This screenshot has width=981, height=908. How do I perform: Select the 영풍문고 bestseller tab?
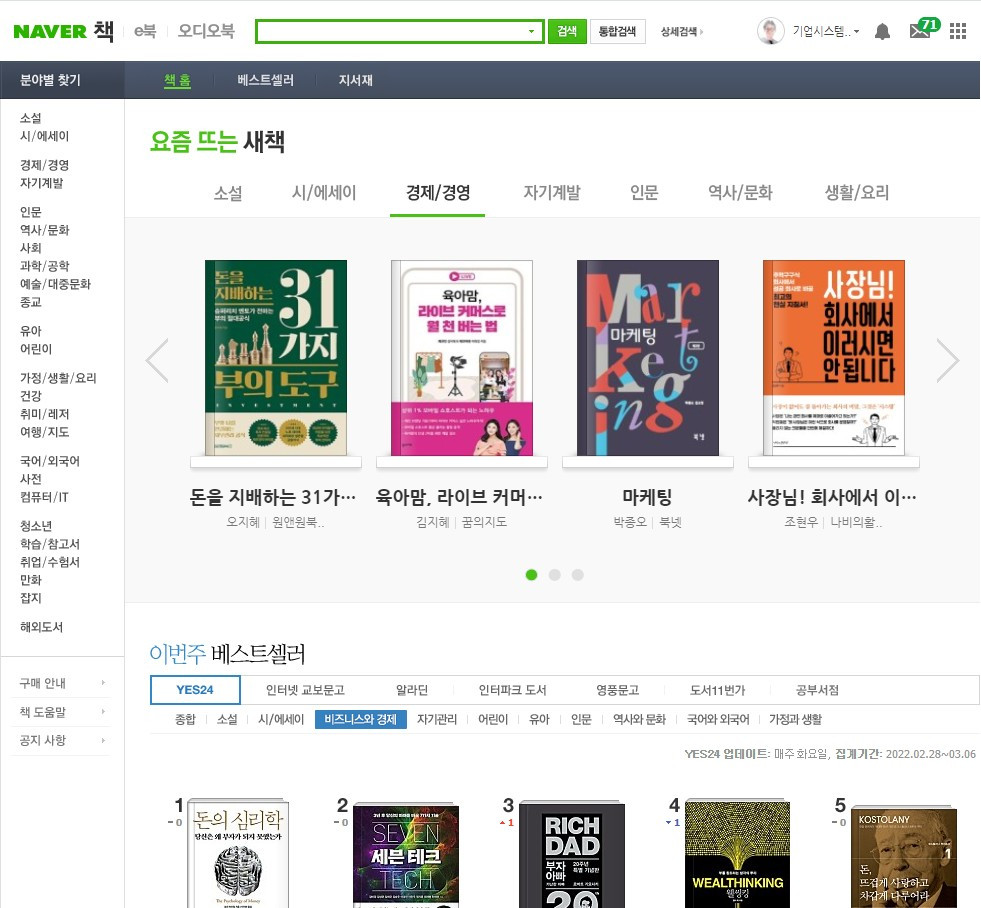click(x=618, y=690)
